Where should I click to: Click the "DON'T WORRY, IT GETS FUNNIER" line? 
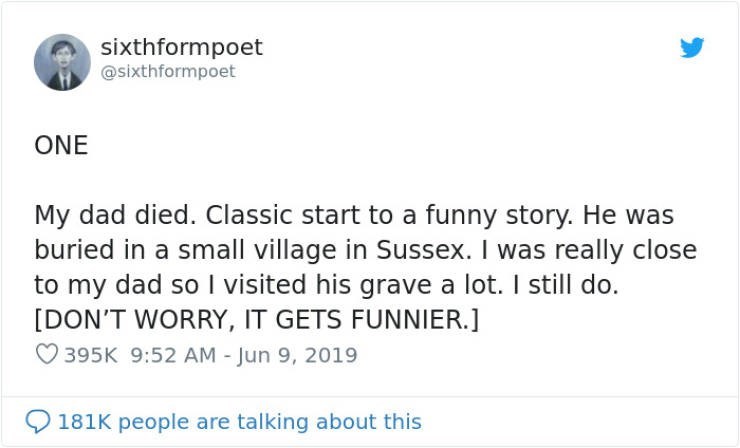coord(258,320)
